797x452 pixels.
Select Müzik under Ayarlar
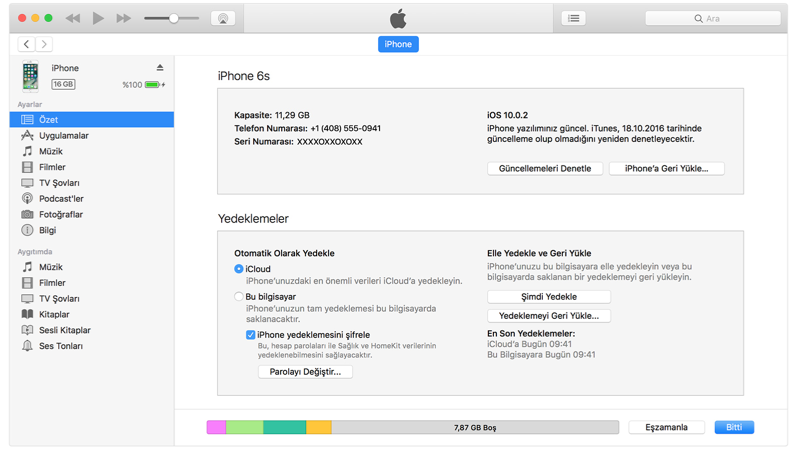click(x=91, y=151)
